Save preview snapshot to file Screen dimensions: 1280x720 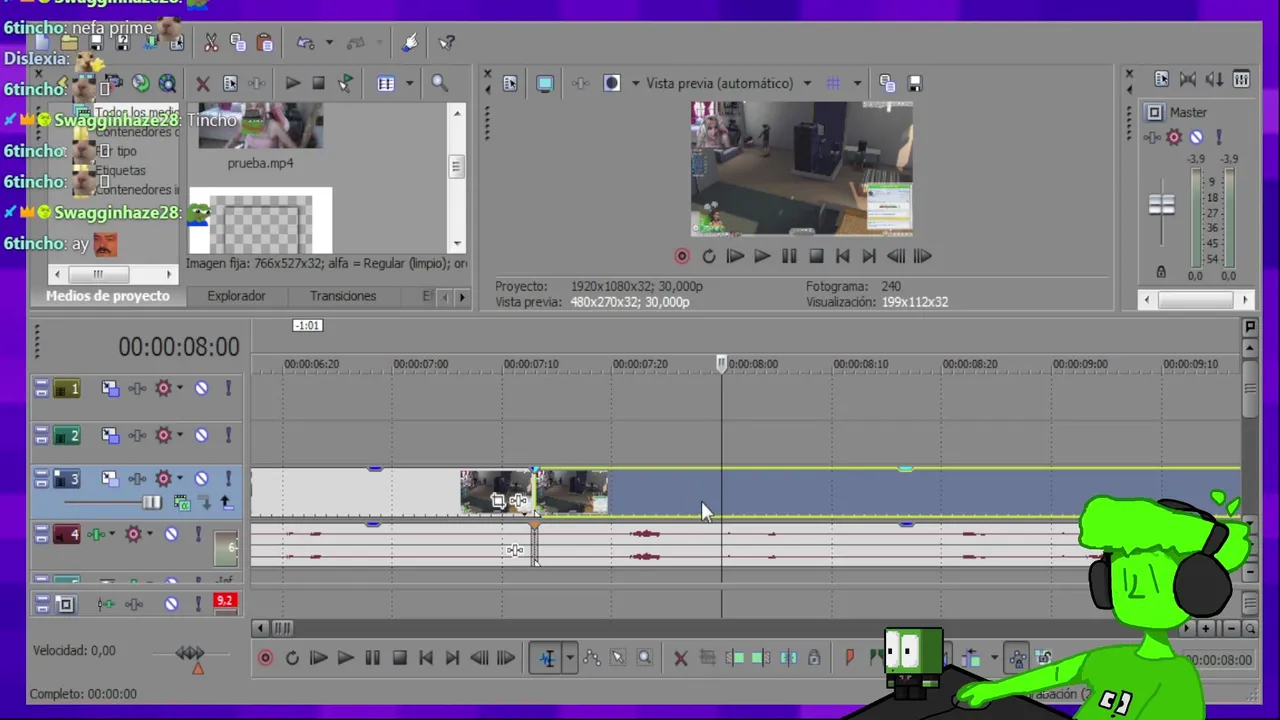pos(914,84)
